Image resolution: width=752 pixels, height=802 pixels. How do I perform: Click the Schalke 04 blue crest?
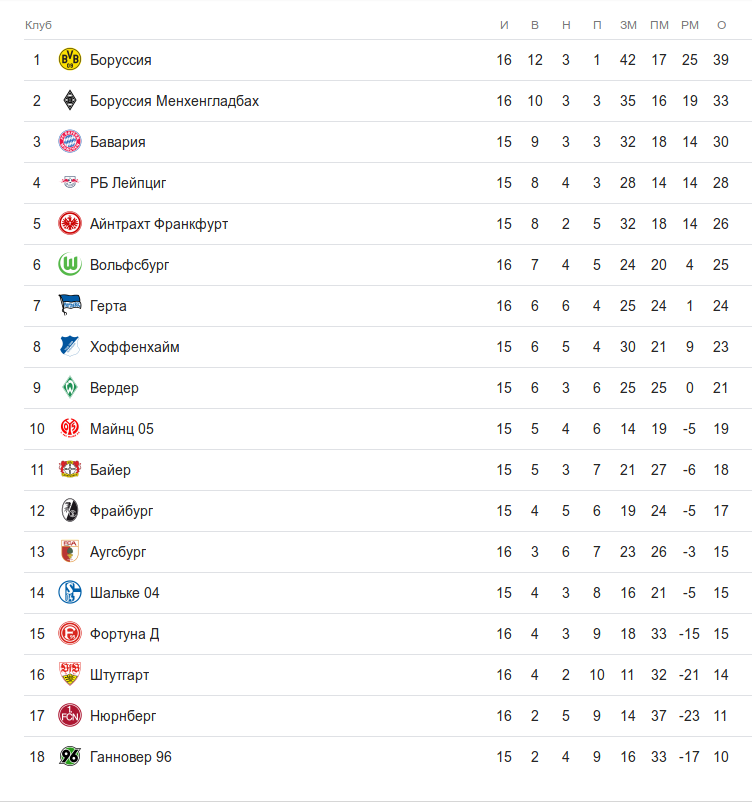point(70,593)
